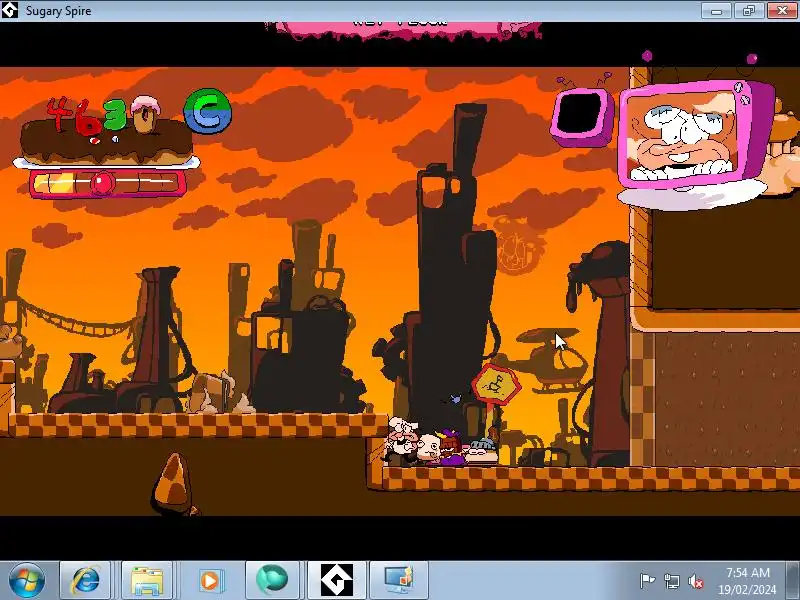Click the mustached chef player character

click(401, 441)
